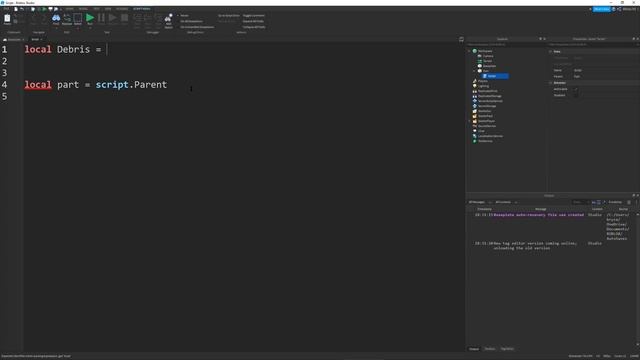The width and height of the screenshot is (640, 360).
Task: Click the Resume button in the Test group
Action: (112, 18)
